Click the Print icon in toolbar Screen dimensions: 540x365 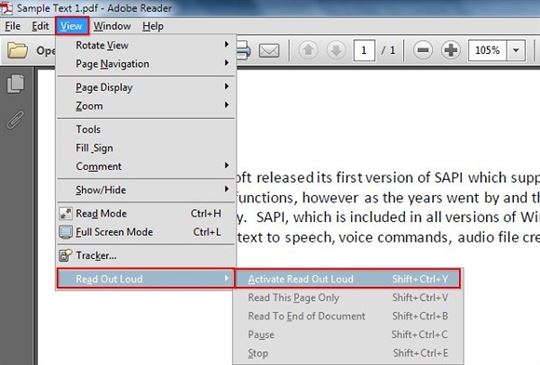tap(244, 51)
